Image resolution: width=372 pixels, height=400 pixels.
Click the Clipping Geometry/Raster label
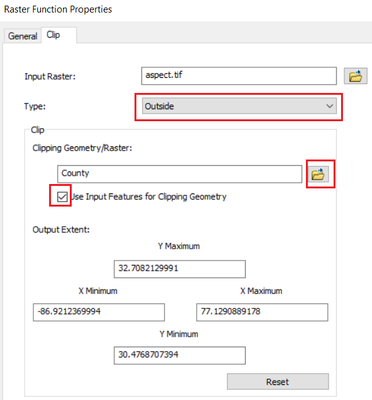[x=82, y=148]
